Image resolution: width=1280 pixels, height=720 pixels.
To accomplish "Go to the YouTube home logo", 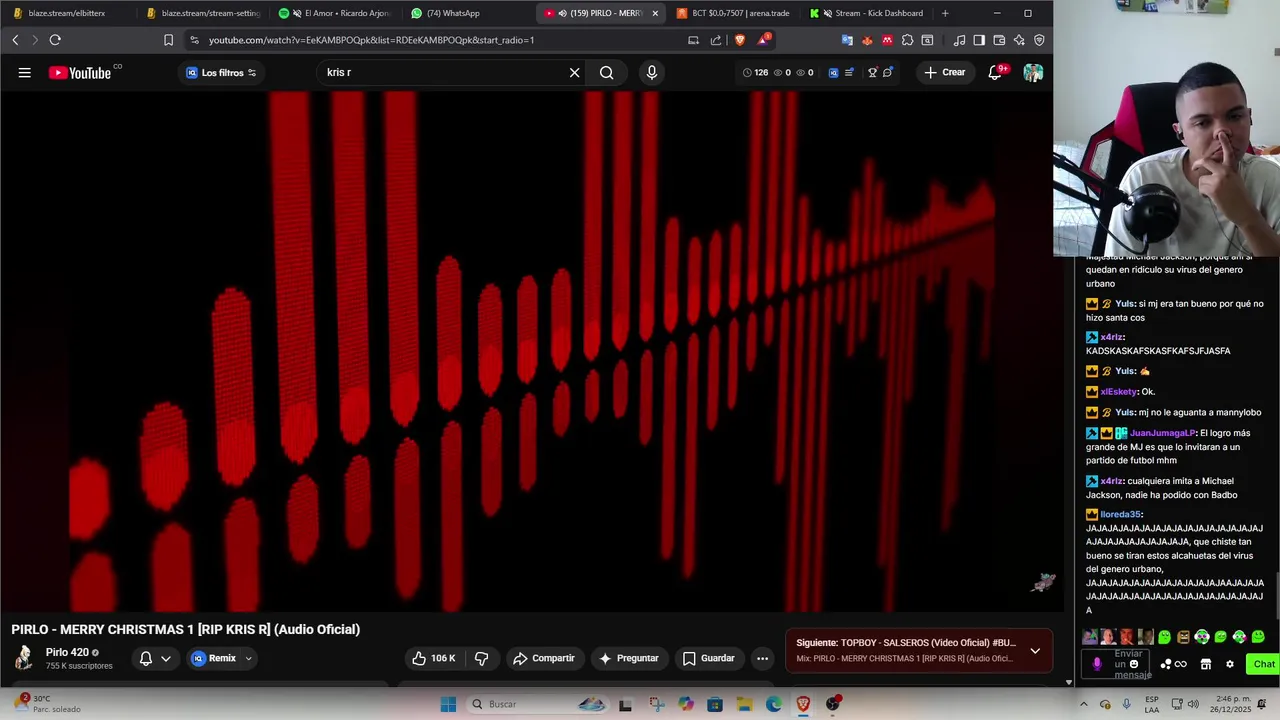I will coord(80,72).
